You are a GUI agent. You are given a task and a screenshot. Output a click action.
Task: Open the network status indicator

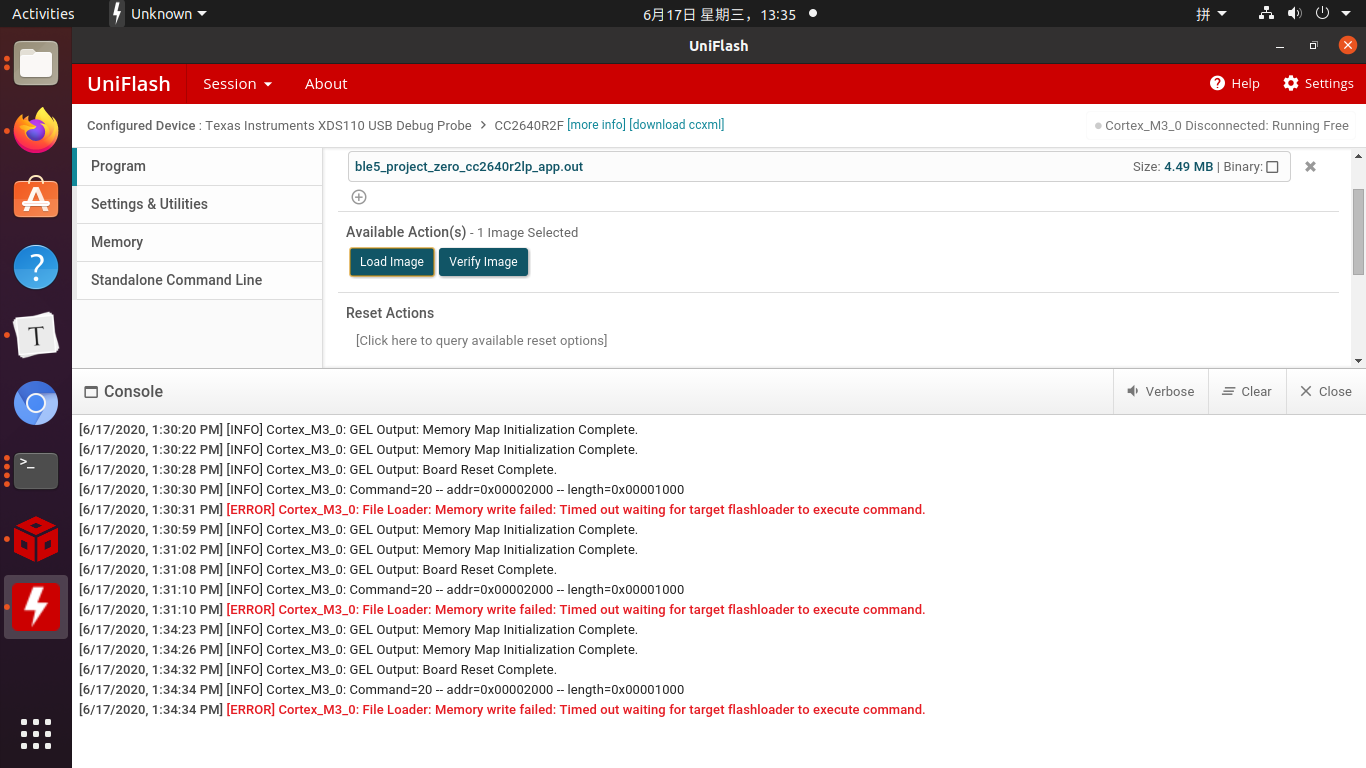pos(1266,14)
